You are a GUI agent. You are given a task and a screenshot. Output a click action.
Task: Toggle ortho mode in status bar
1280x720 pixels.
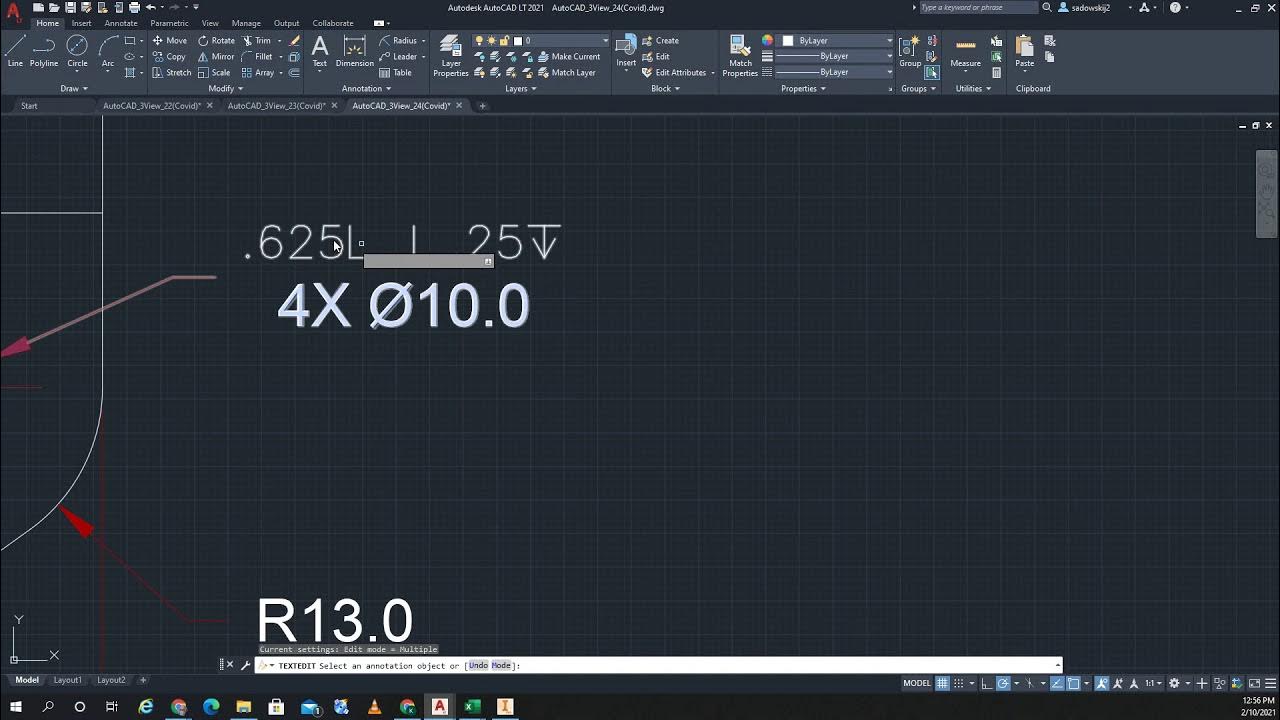[987, 684]
